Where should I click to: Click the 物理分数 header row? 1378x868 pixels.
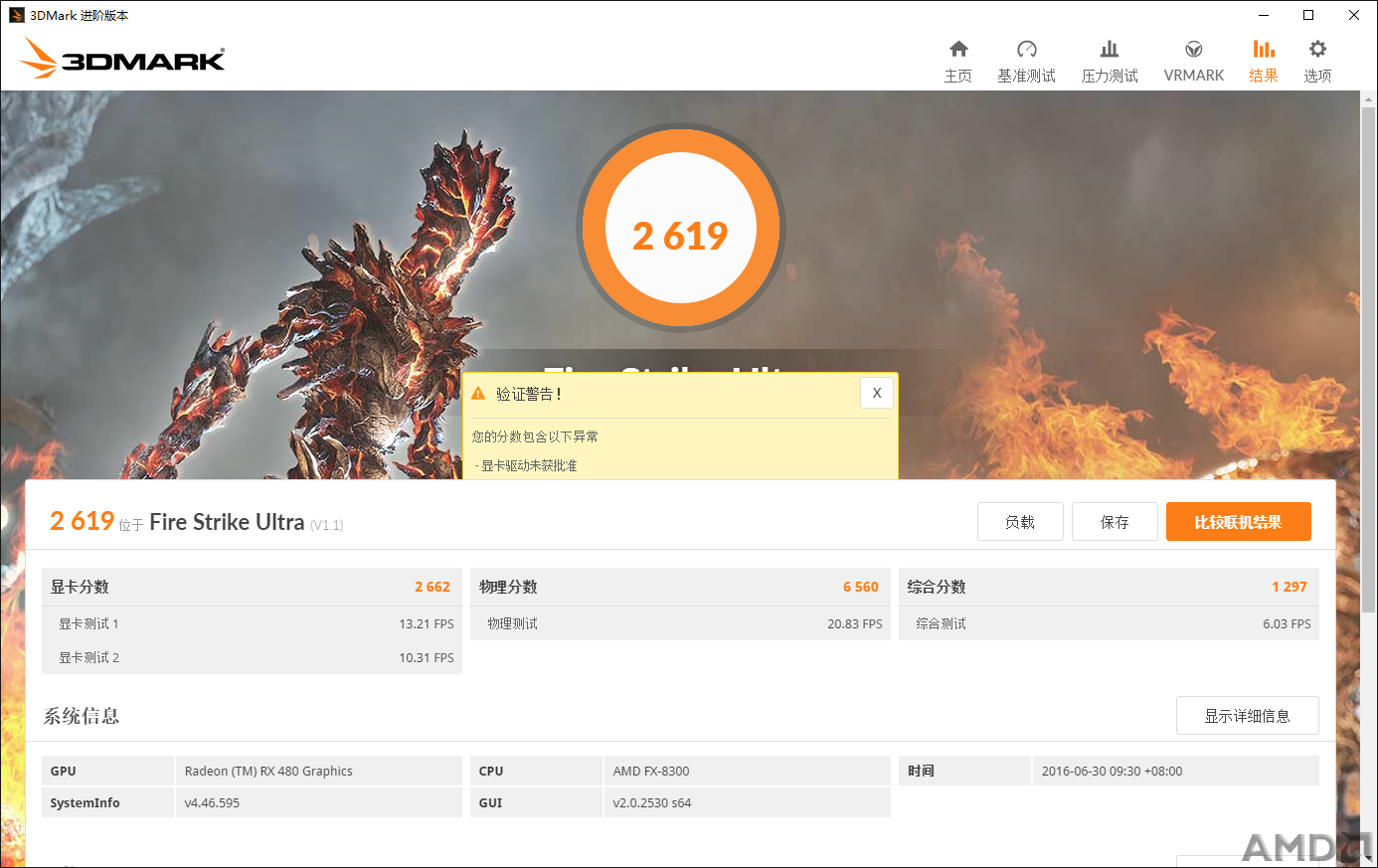[680, 587]
